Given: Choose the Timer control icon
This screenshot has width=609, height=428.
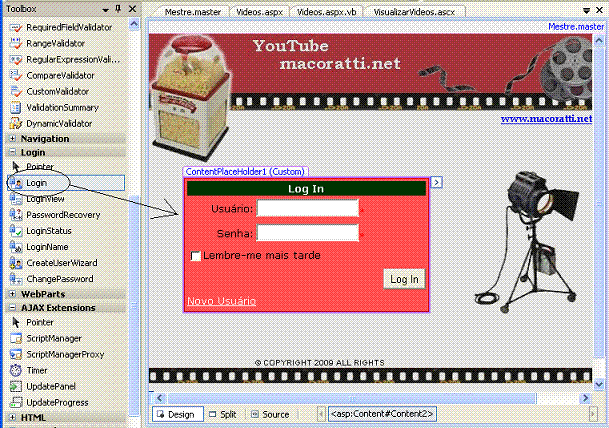Looking at the screenshot, I should (x=16, y=371).
